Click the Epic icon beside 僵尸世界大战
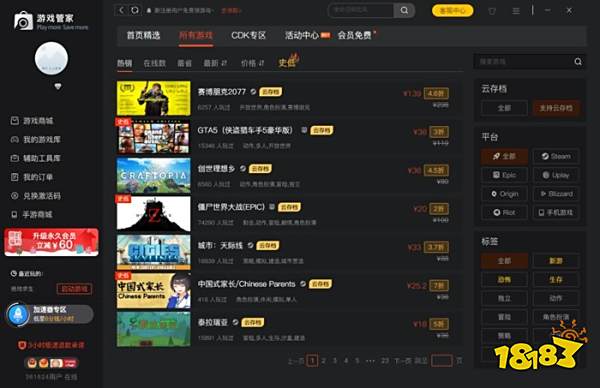 pos(272,207)
